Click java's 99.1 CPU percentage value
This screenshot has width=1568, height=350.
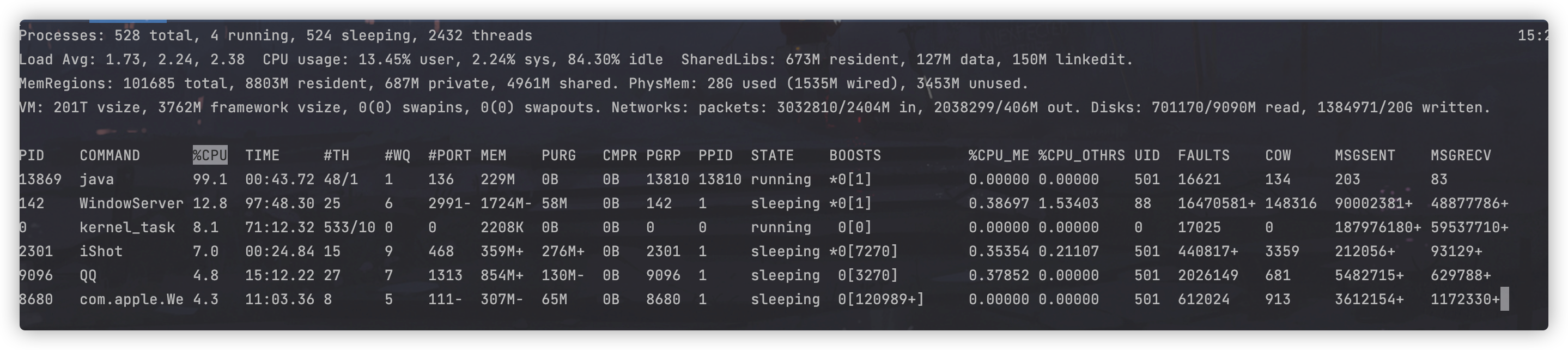[206, 179]
